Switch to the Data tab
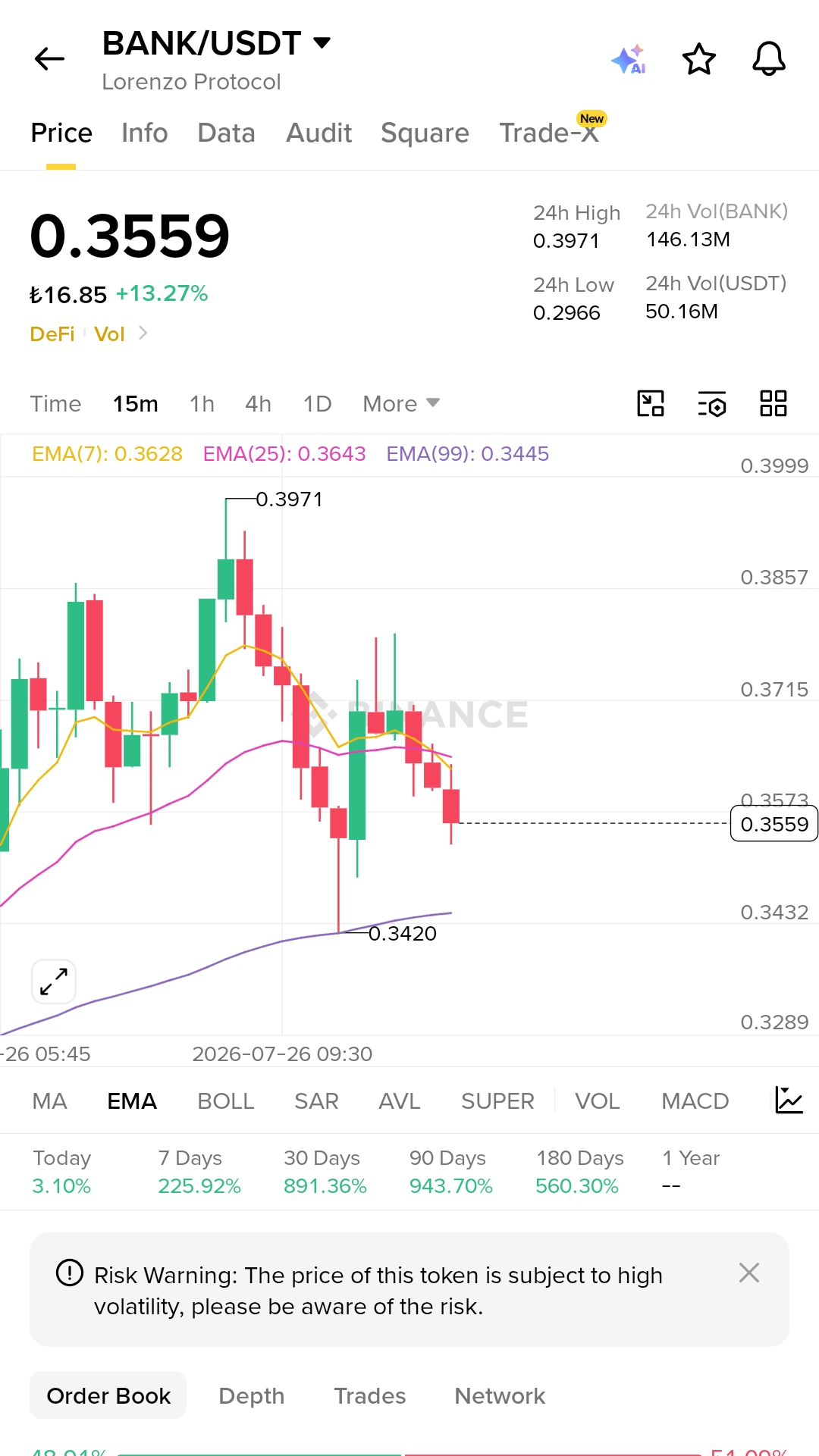The image size is (819, 1456). [226, 133]
